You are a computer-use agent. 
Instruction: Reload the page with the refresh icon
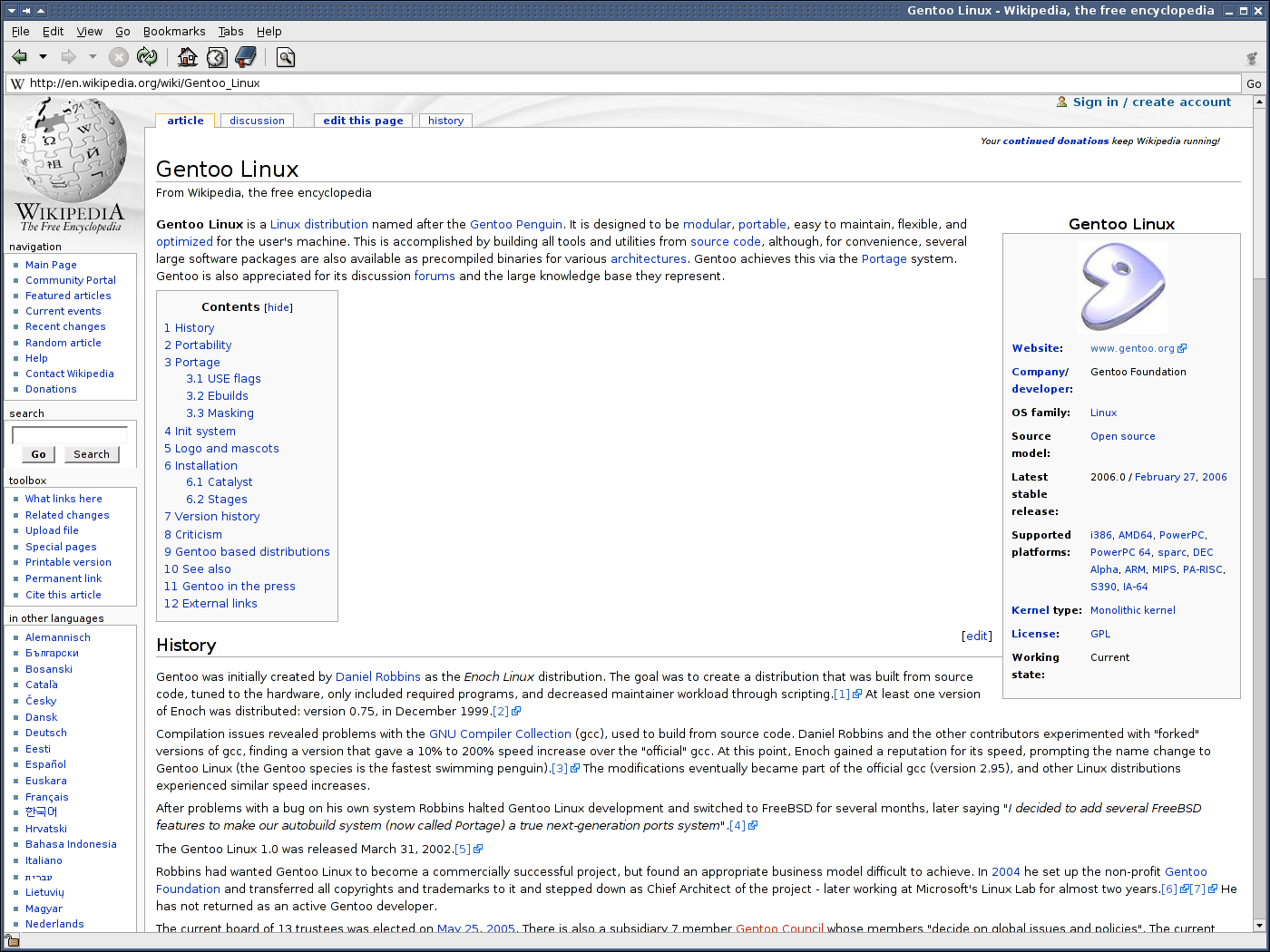[x=147, y=57]
